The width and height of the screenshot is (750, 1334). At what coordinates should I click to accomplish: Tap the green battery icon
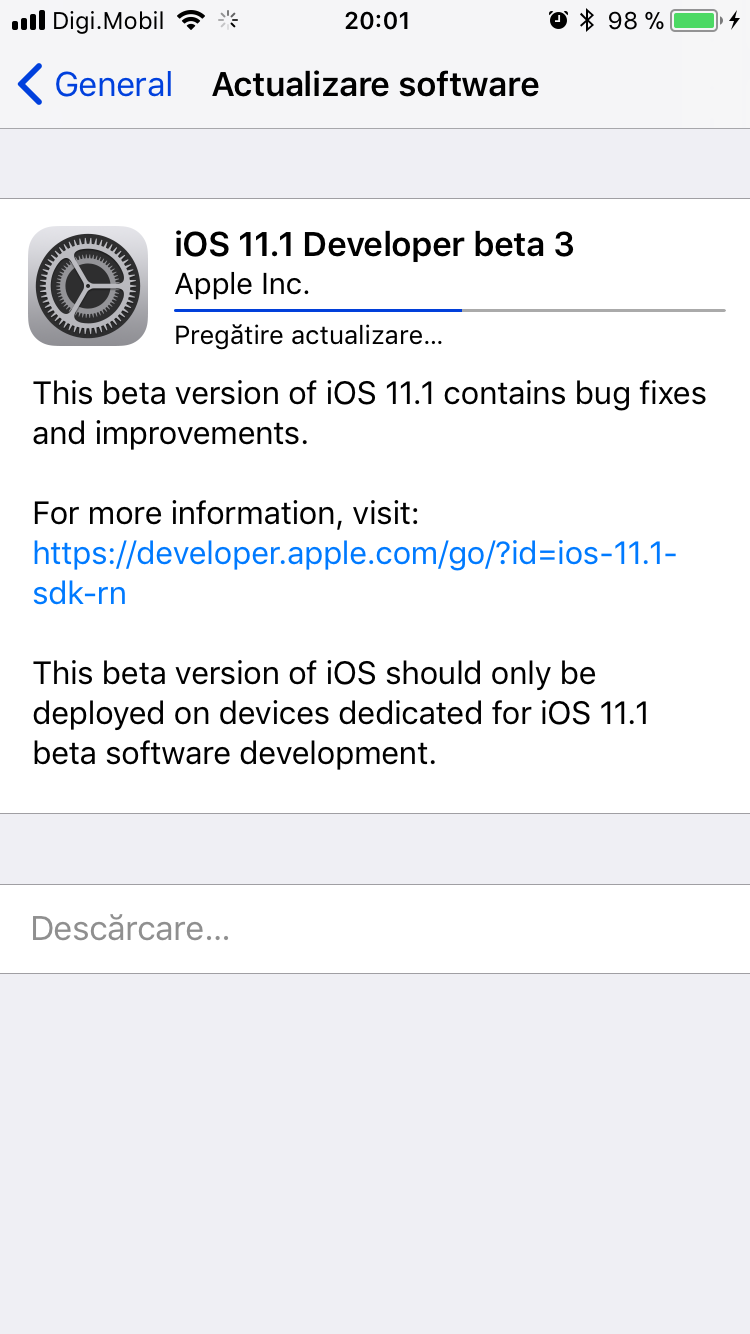697,20
